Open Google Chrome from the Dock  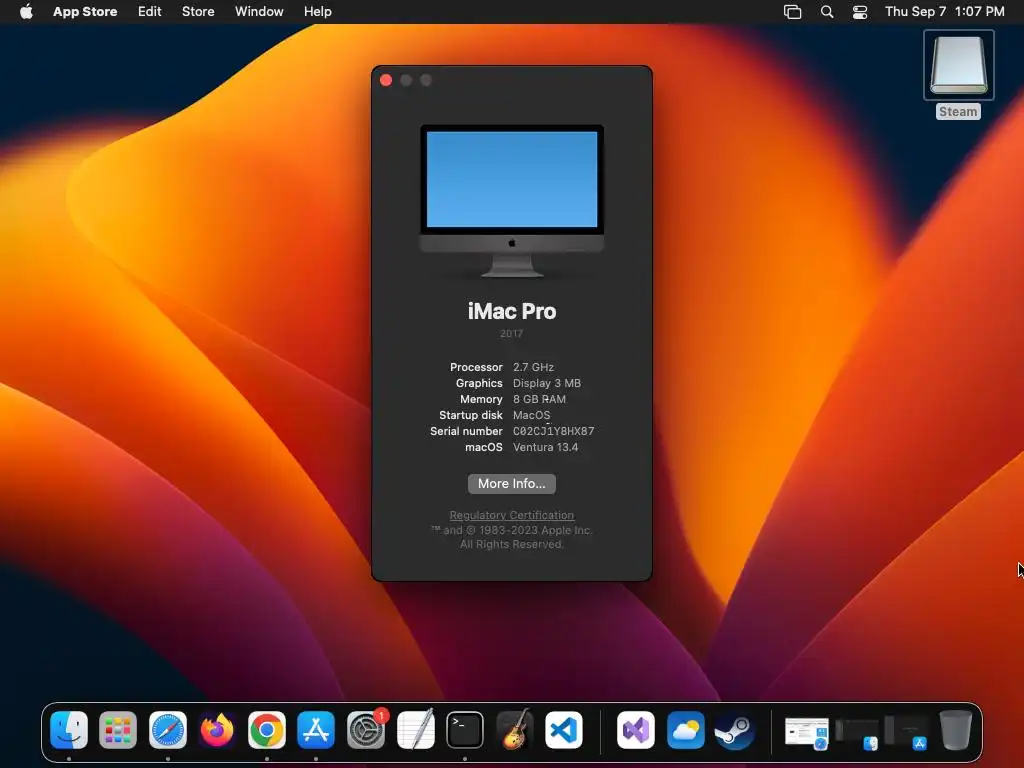click(x=266, y=730)
